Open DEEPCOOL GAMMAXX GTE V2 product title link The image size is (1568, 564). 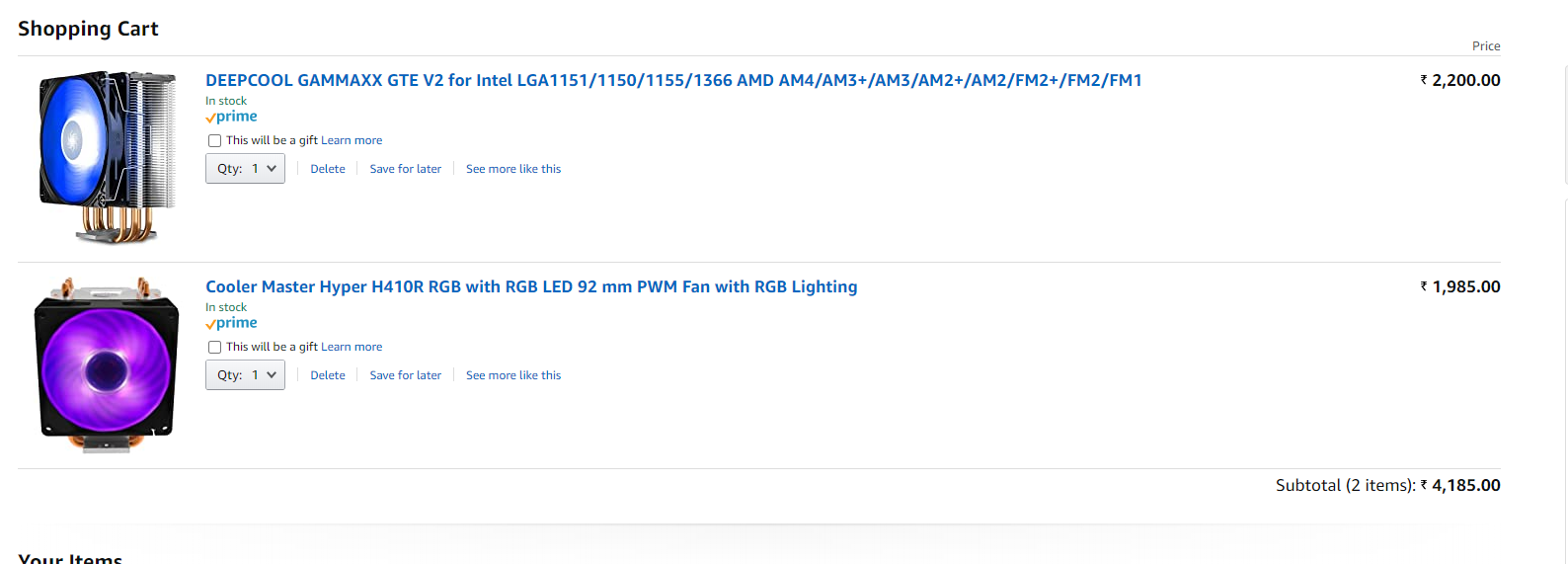pyautogui.click(x=673, y=80)
